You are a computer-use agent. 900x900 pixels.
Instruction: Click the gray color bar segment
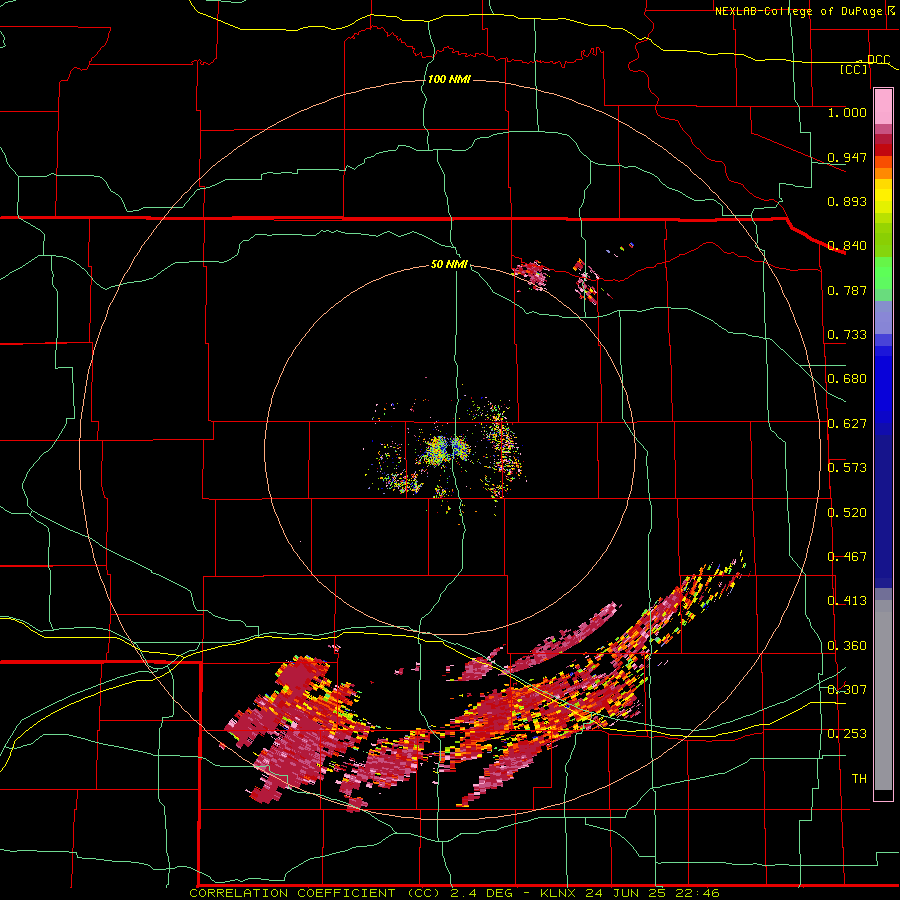click(x=883, y=695)
